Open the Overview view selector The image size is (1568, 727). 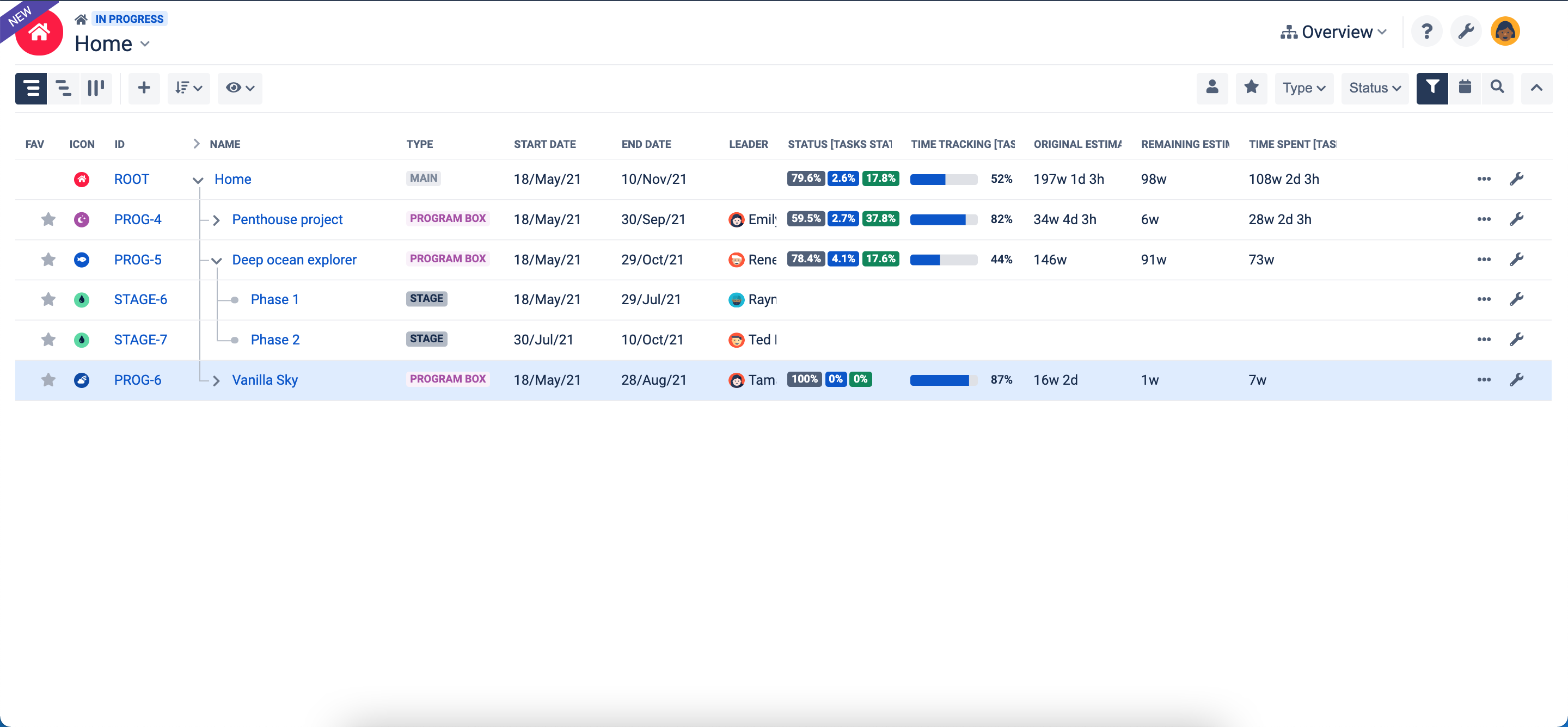pos(1333,31)
